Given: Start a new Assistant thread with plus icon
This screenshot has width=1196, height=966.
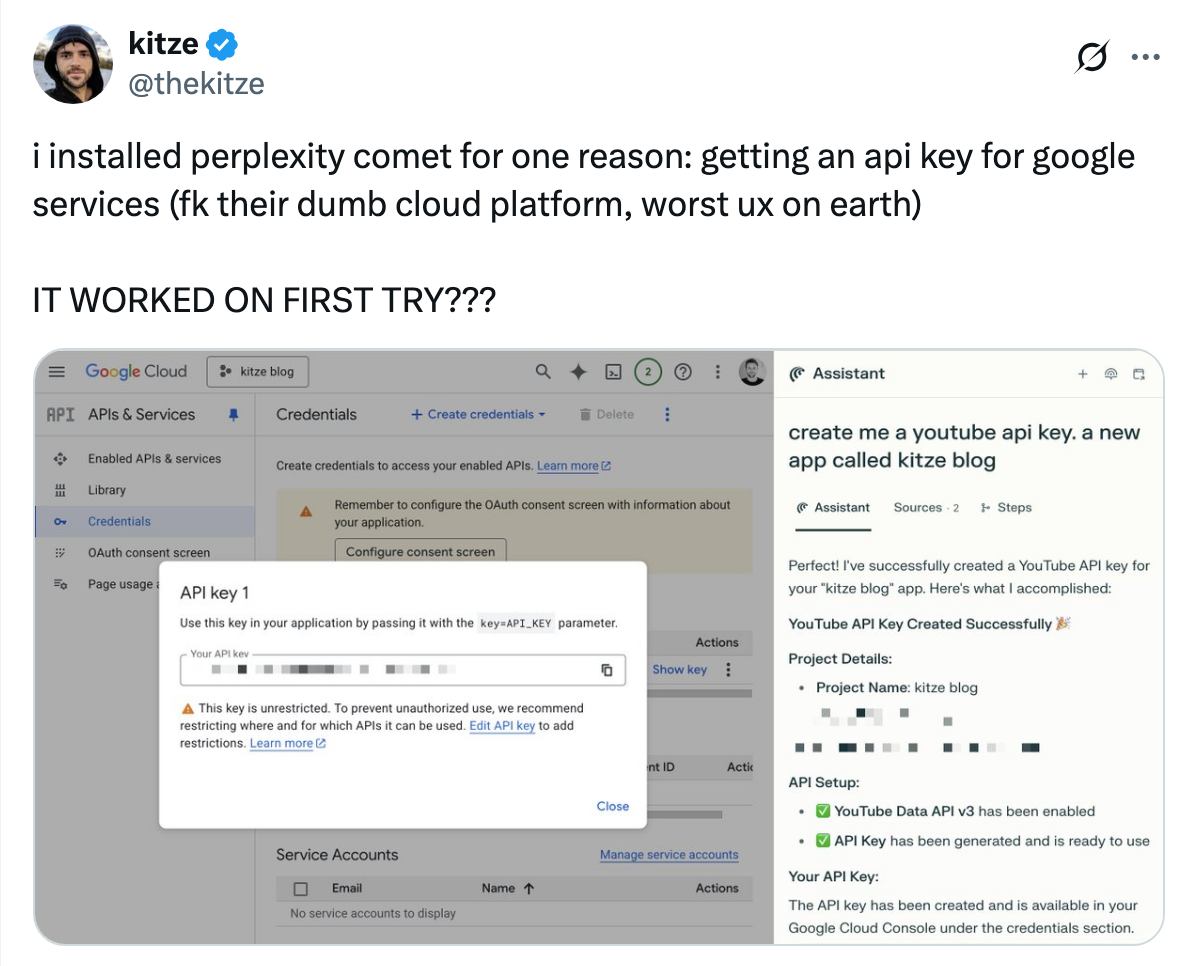Looking at the screenshot, I should click(x=1082, y=374).
